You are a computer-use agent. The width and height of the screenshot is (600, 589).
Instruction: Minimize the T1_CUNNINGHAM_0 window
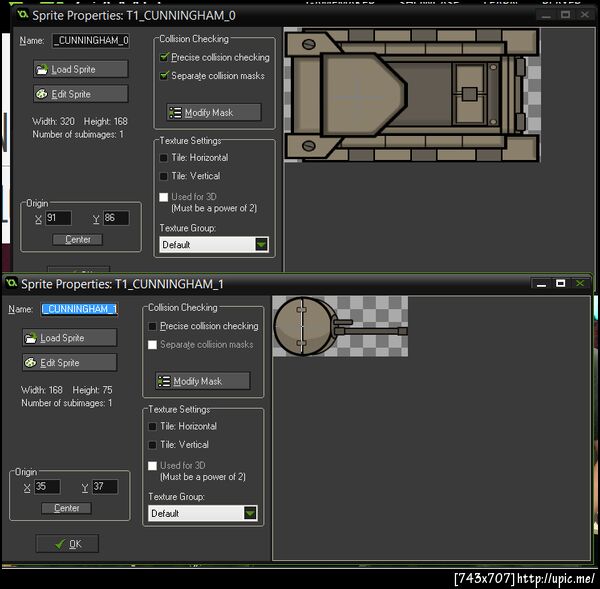tap(546, 15)
